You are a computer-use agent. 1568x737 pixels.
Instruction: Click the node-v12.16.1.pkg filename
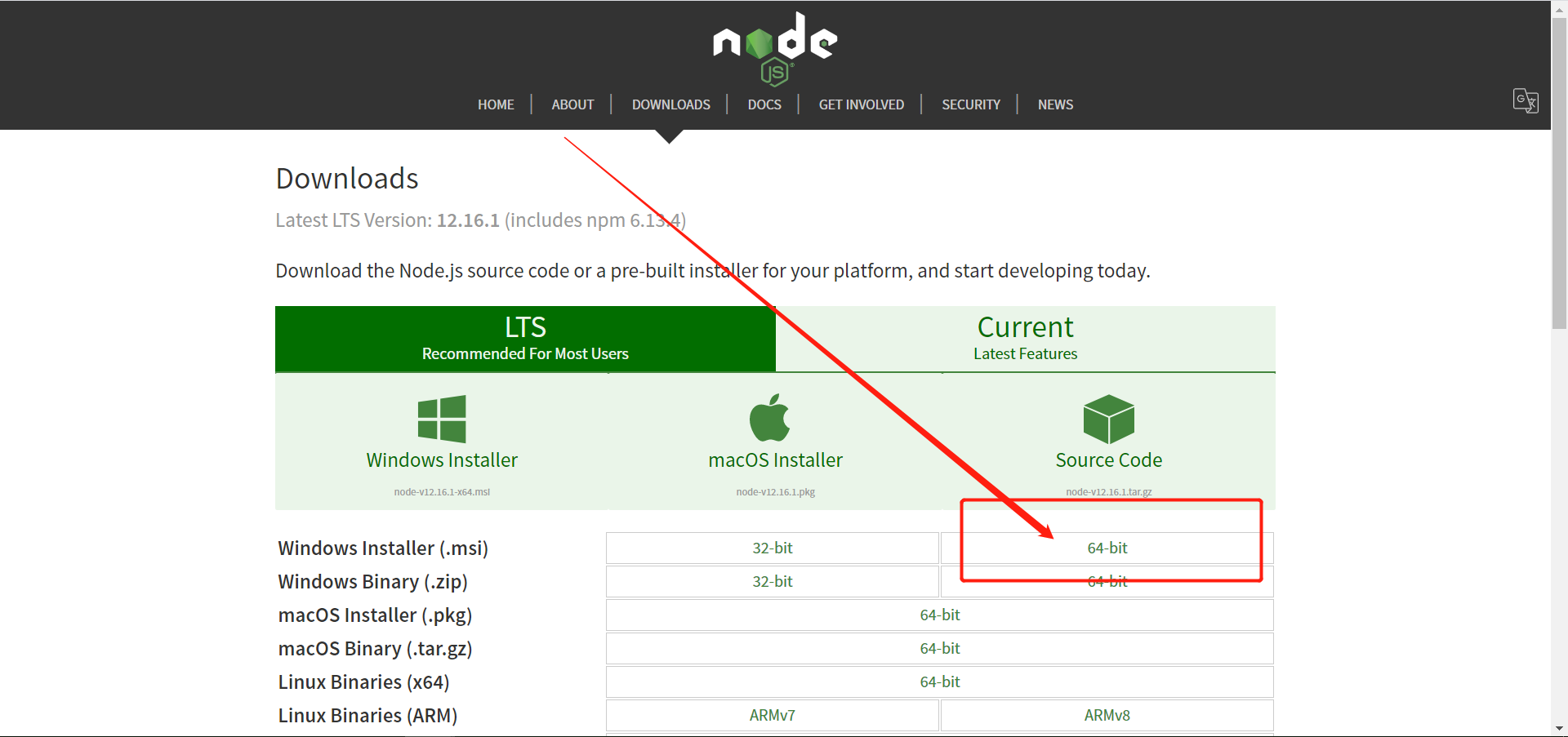pyautogui.click(x=775, y=492)
